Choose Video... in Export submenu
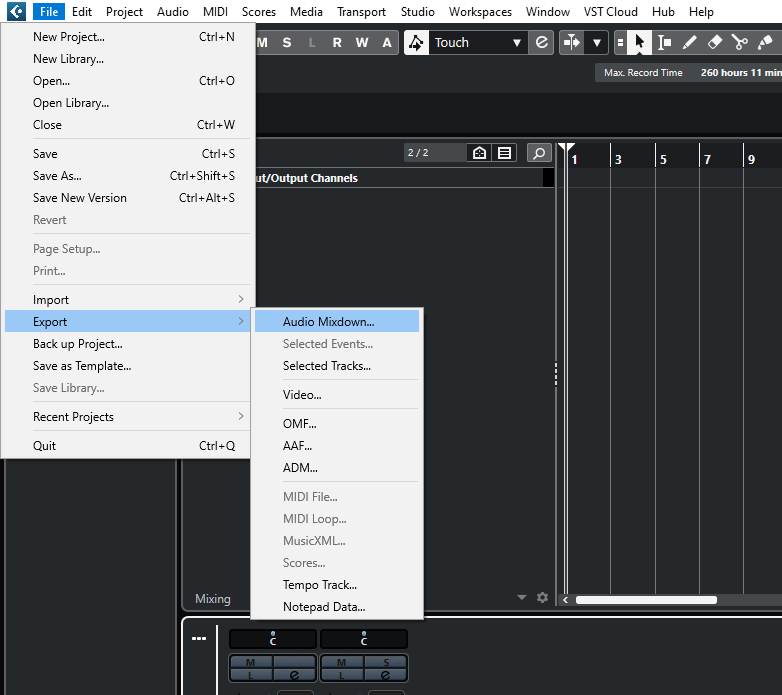This screenshot has width=782, height=695. click(x=337, y=394)
